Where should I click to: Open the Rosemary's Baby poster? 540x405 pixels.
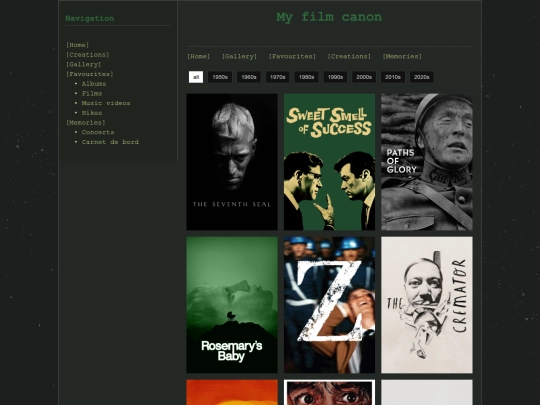232,305
